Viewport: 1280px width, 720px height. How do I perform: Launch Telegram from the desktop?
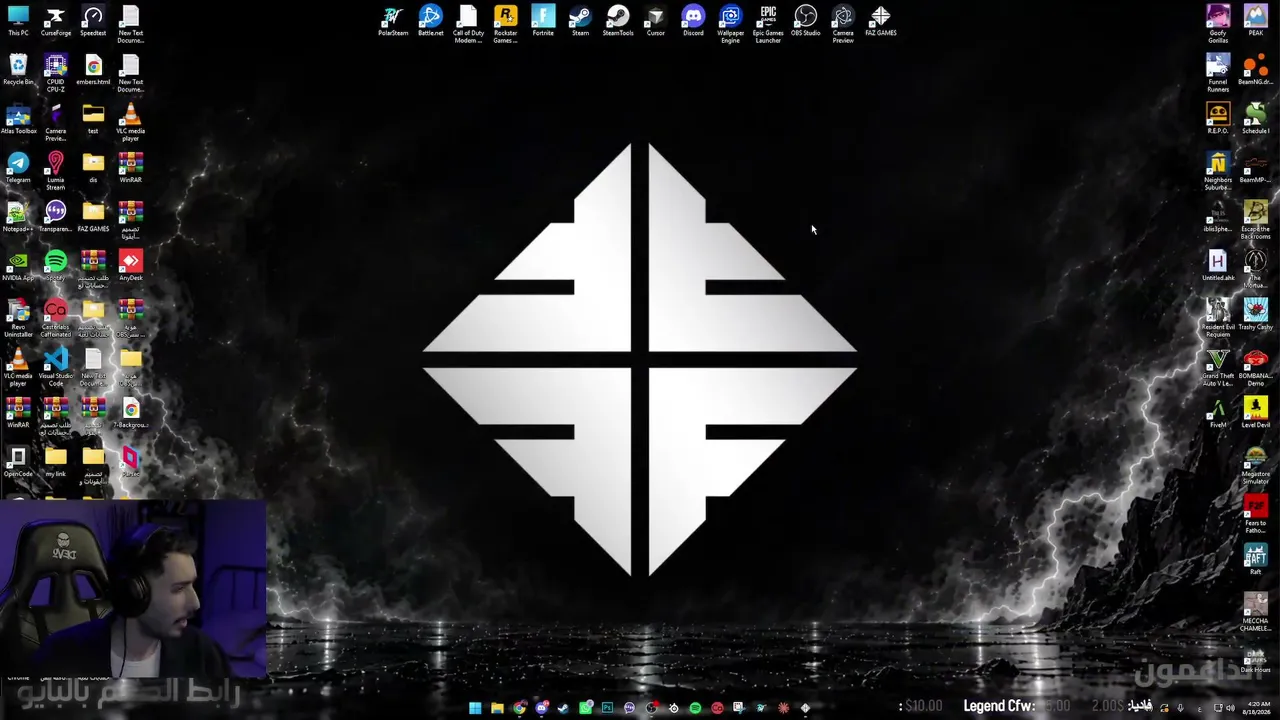(18, 168)
